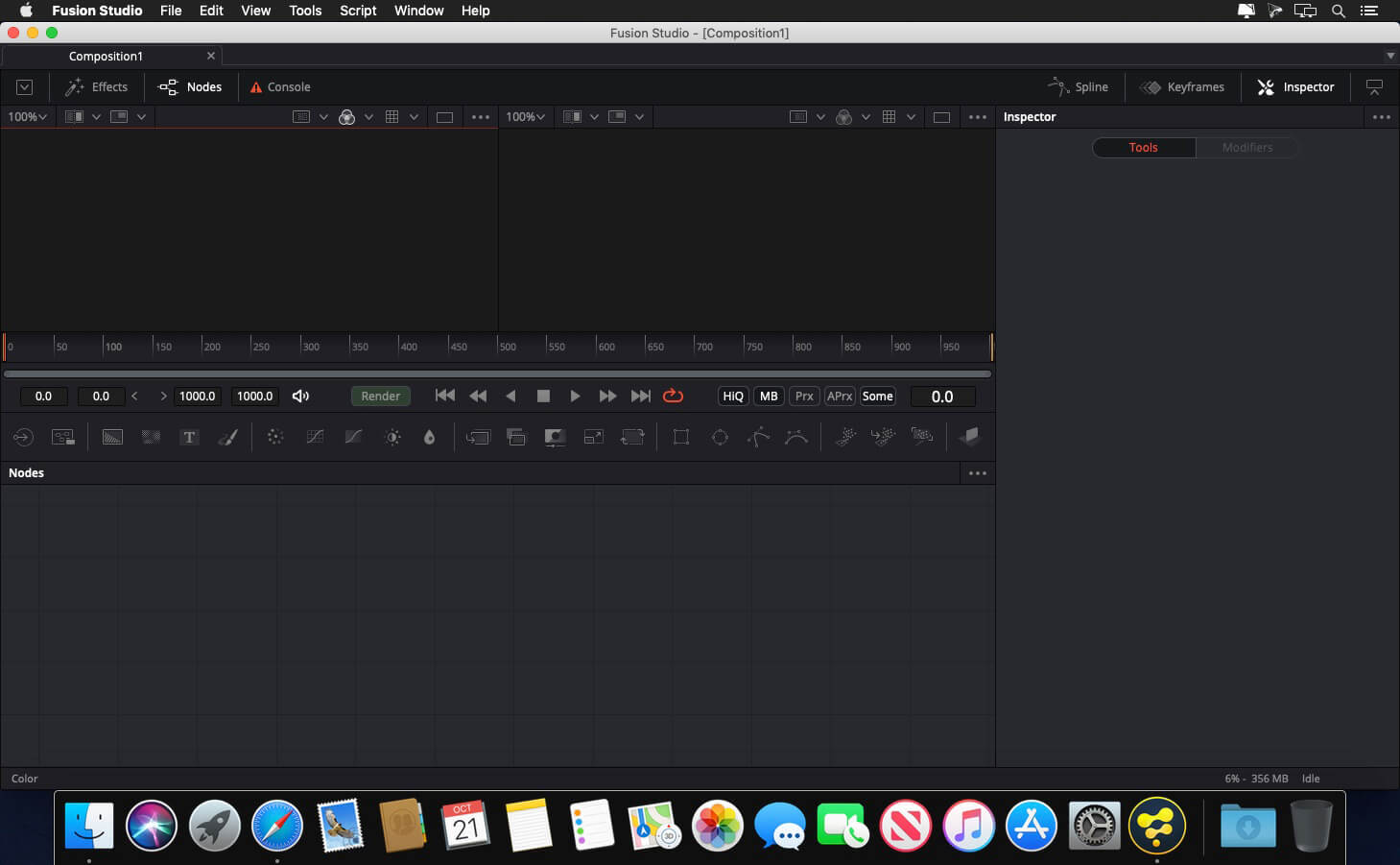
Task: Click the Render button
Action: pyautogui.click(x=380, y=396)
